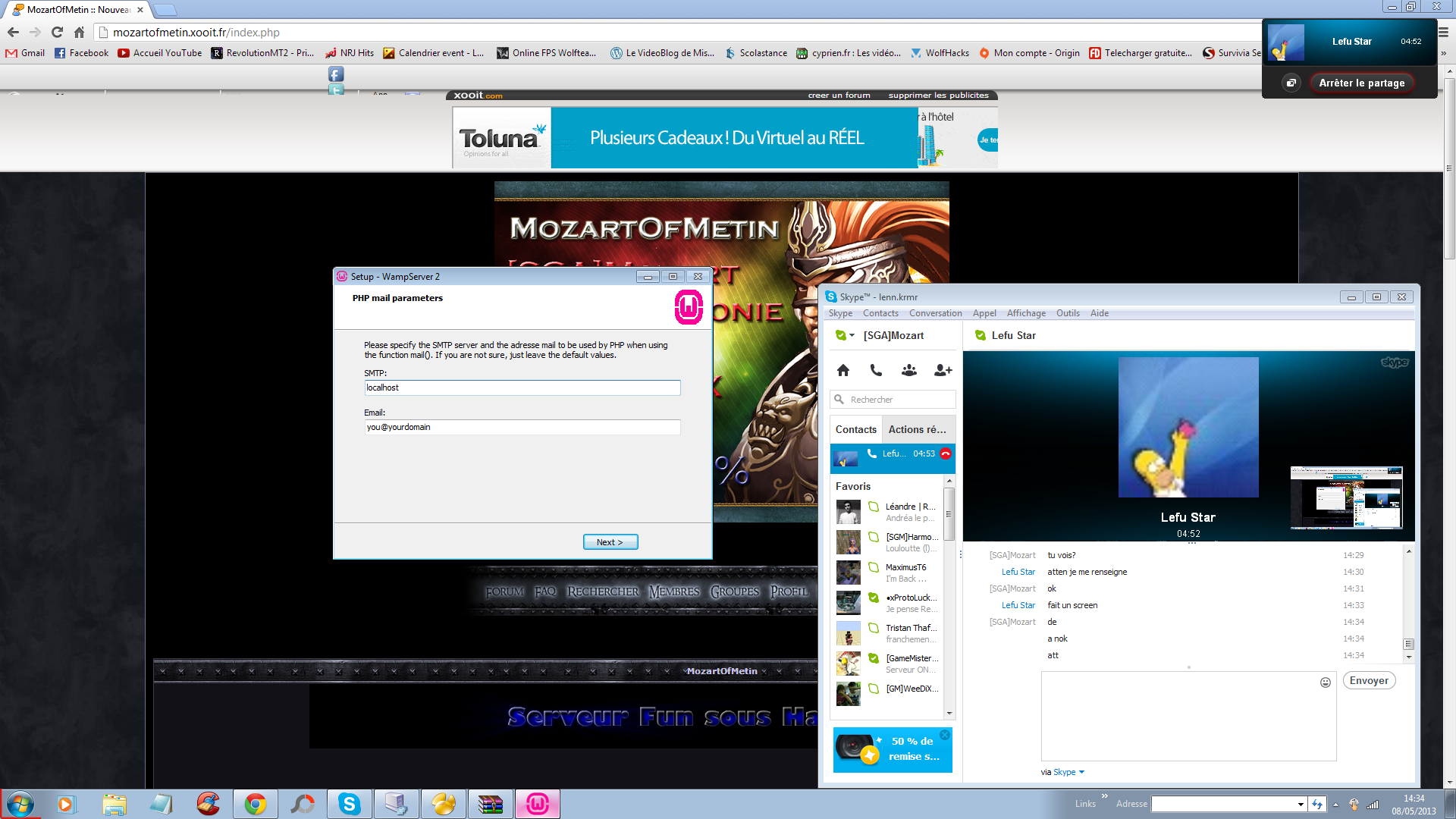This screenshot has width=1456, height=819.
Task: Open Skype group creation icon
Action: [908, 370]
